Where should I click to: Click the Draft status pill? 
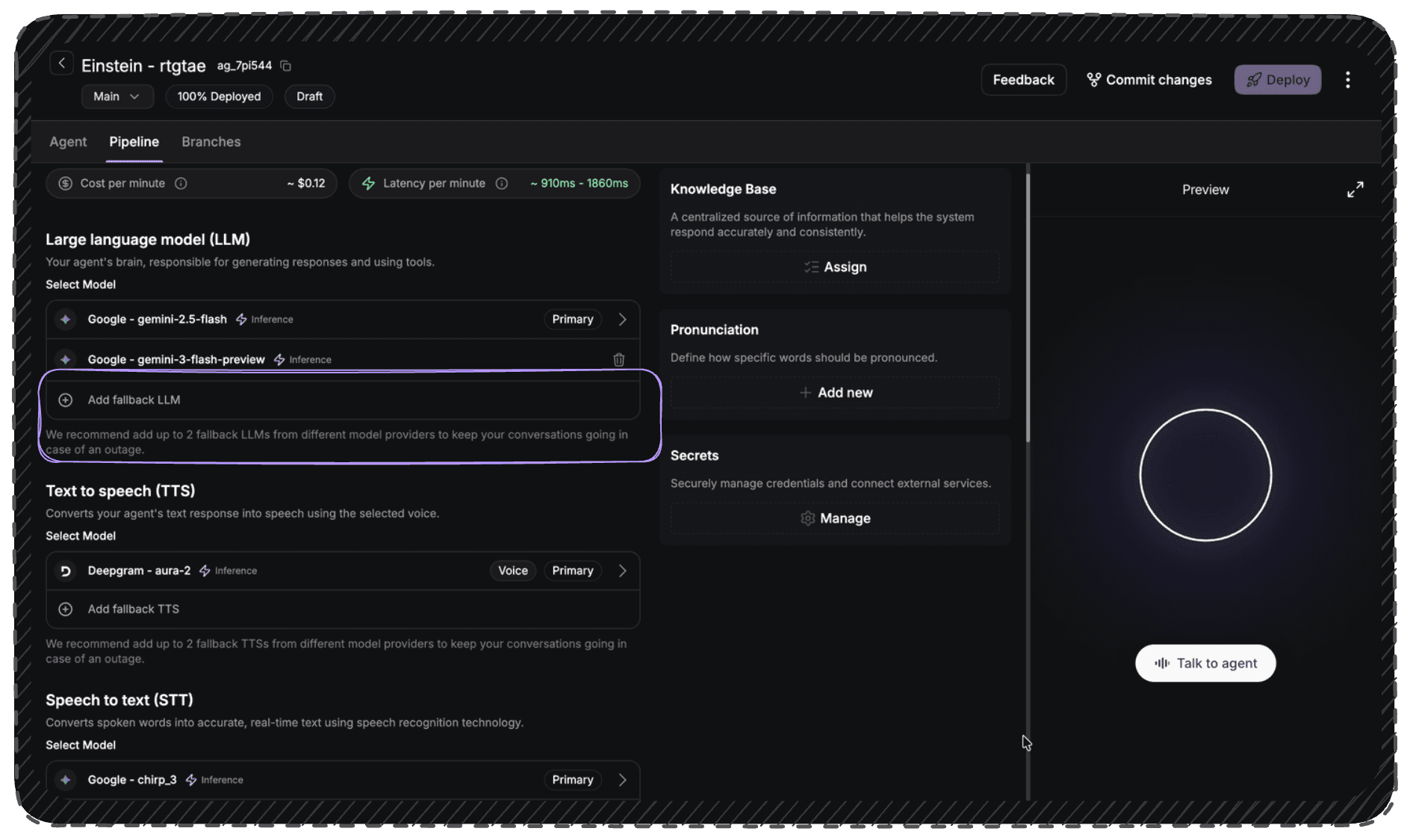tap(309, 96)
